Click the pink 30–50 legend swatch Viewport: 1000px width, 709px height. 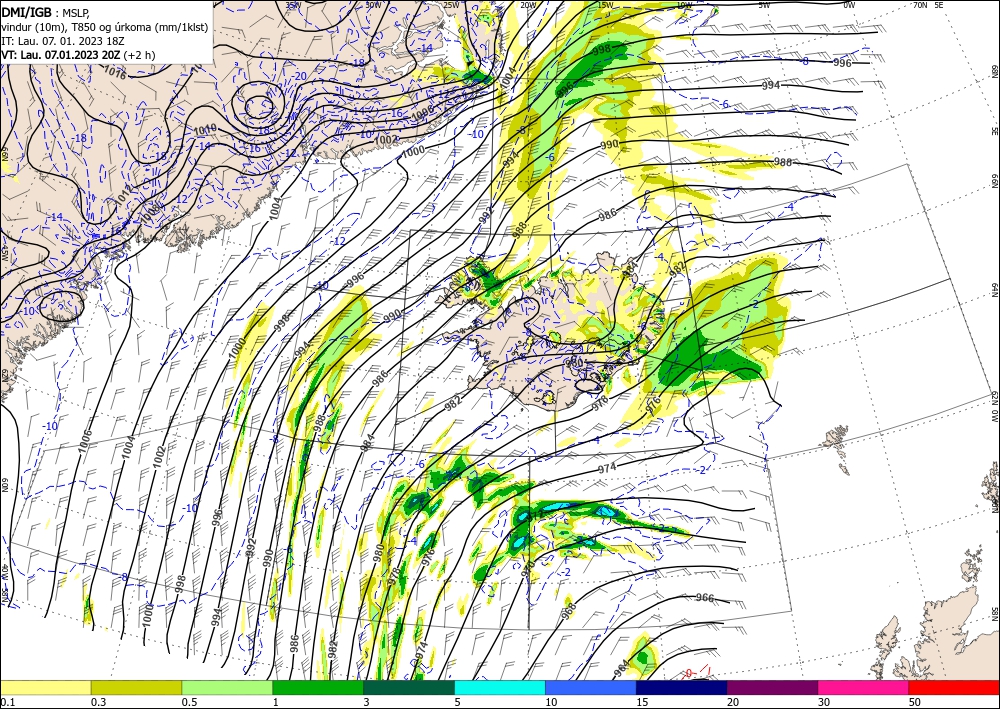[864, 687]
